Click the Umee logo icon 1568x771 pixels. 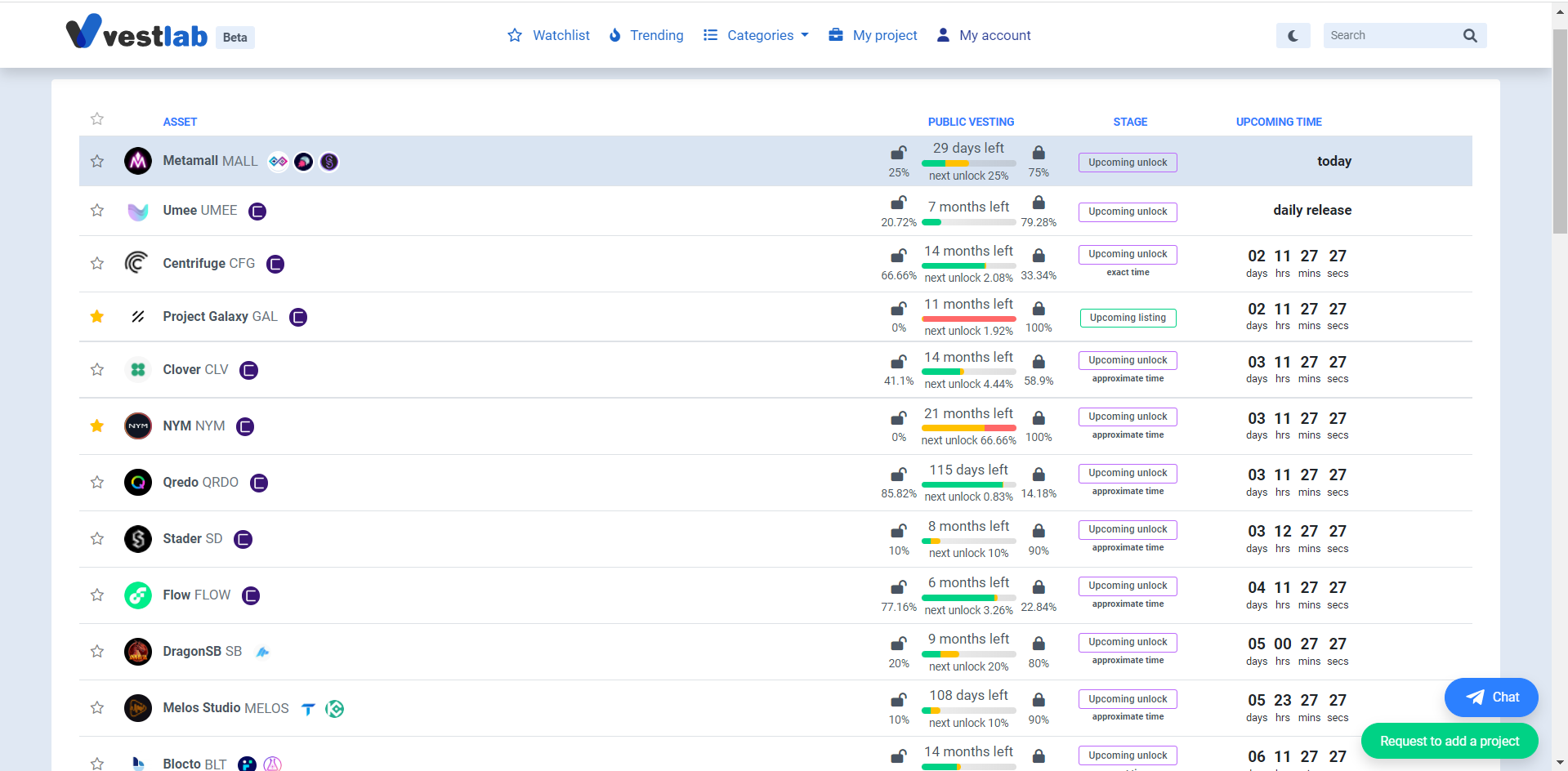(x=138, y=211)
